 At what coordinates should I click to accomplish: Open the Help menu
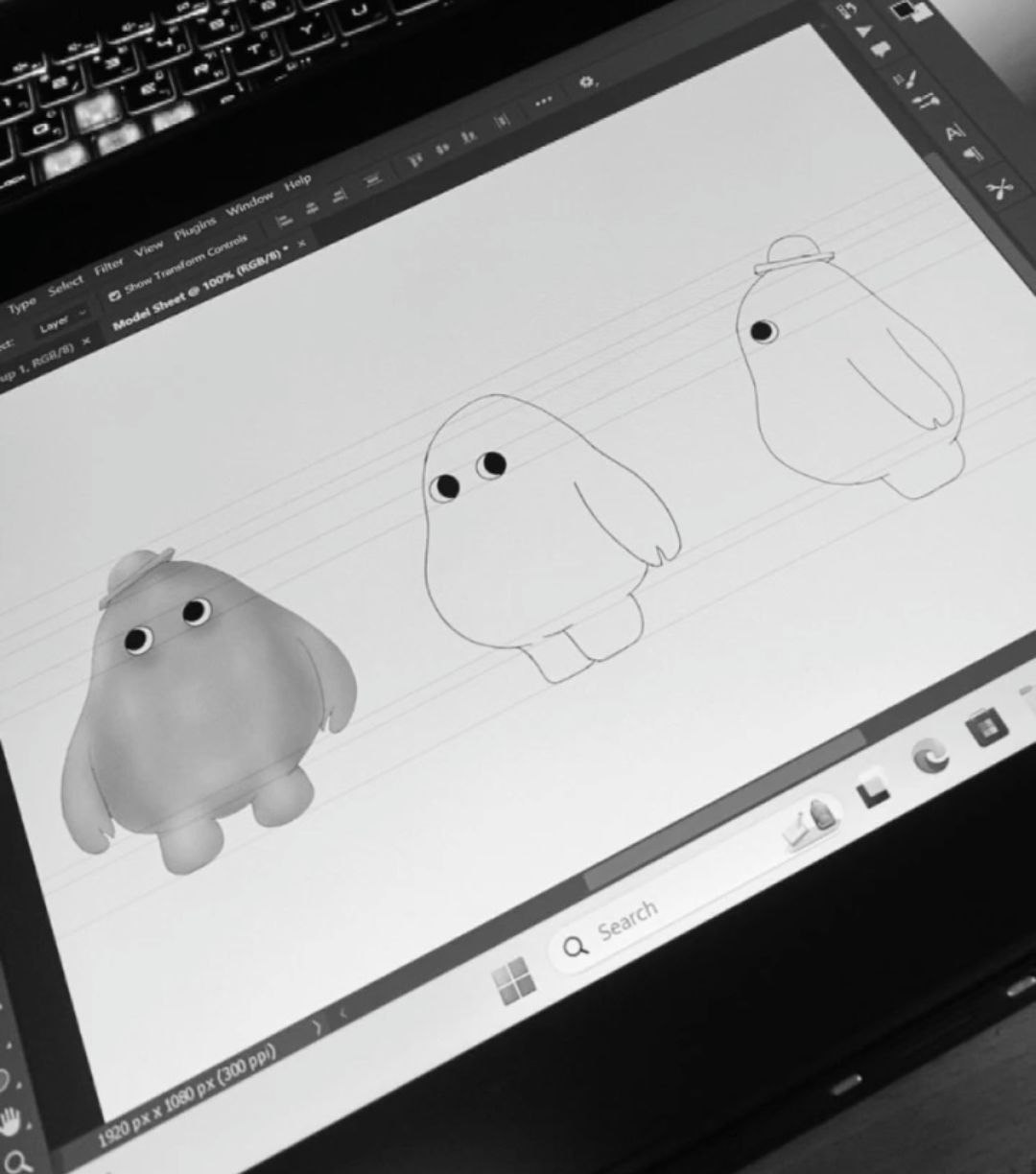click(x=297, y=182)
